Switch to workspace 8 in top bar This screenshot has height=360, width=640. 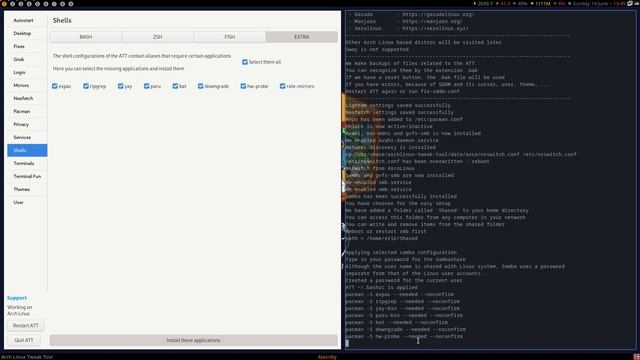click(62, 4)
